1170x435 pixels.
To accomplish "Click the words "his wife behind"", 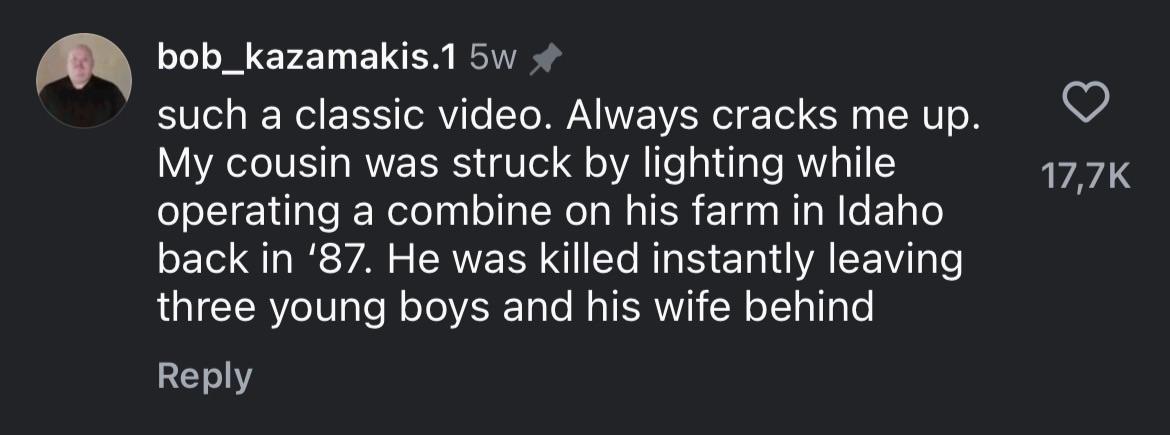I will click(751, 308).
